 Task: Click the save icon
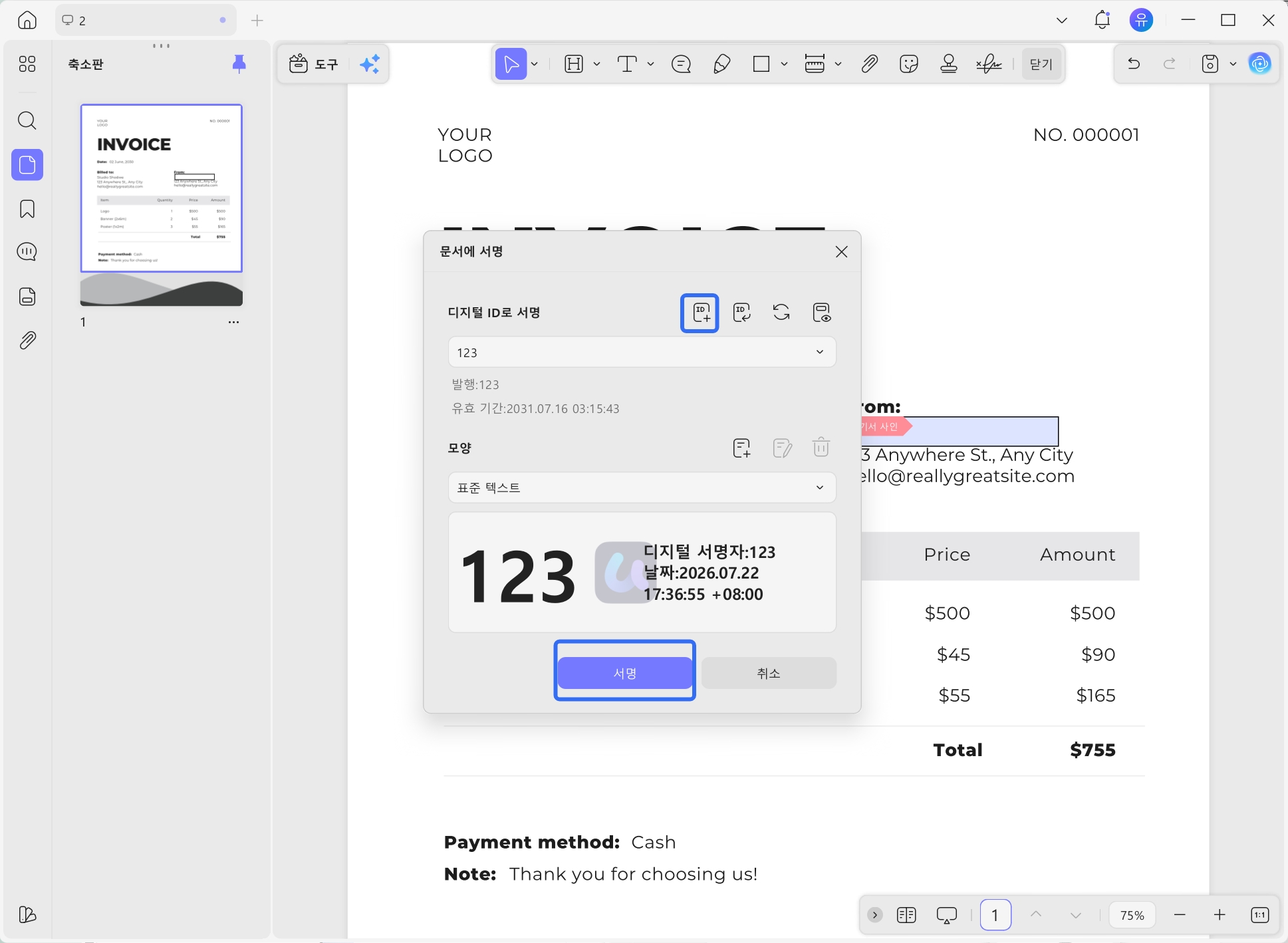point(1210,64)
